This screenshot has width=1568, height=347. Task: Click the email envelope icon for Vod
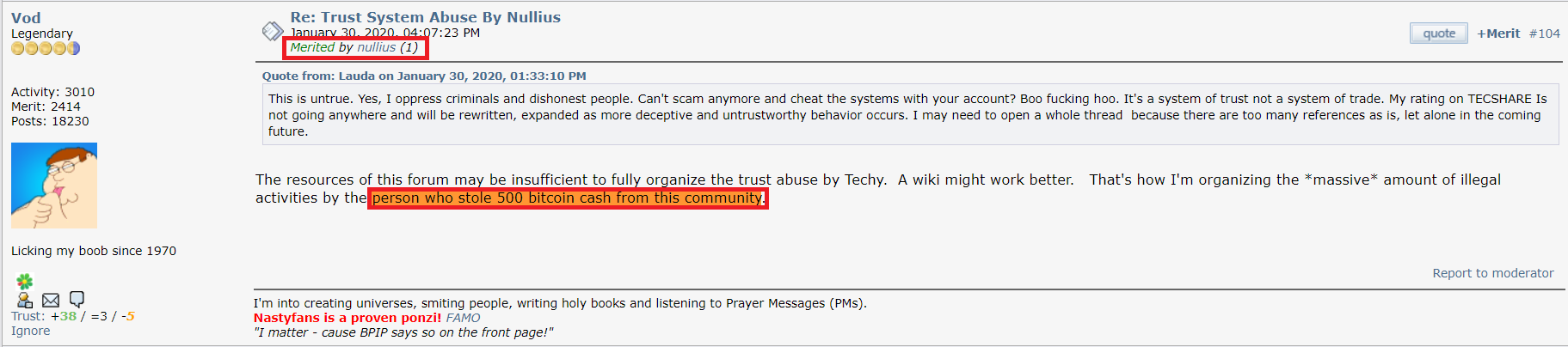coord(51,300)
